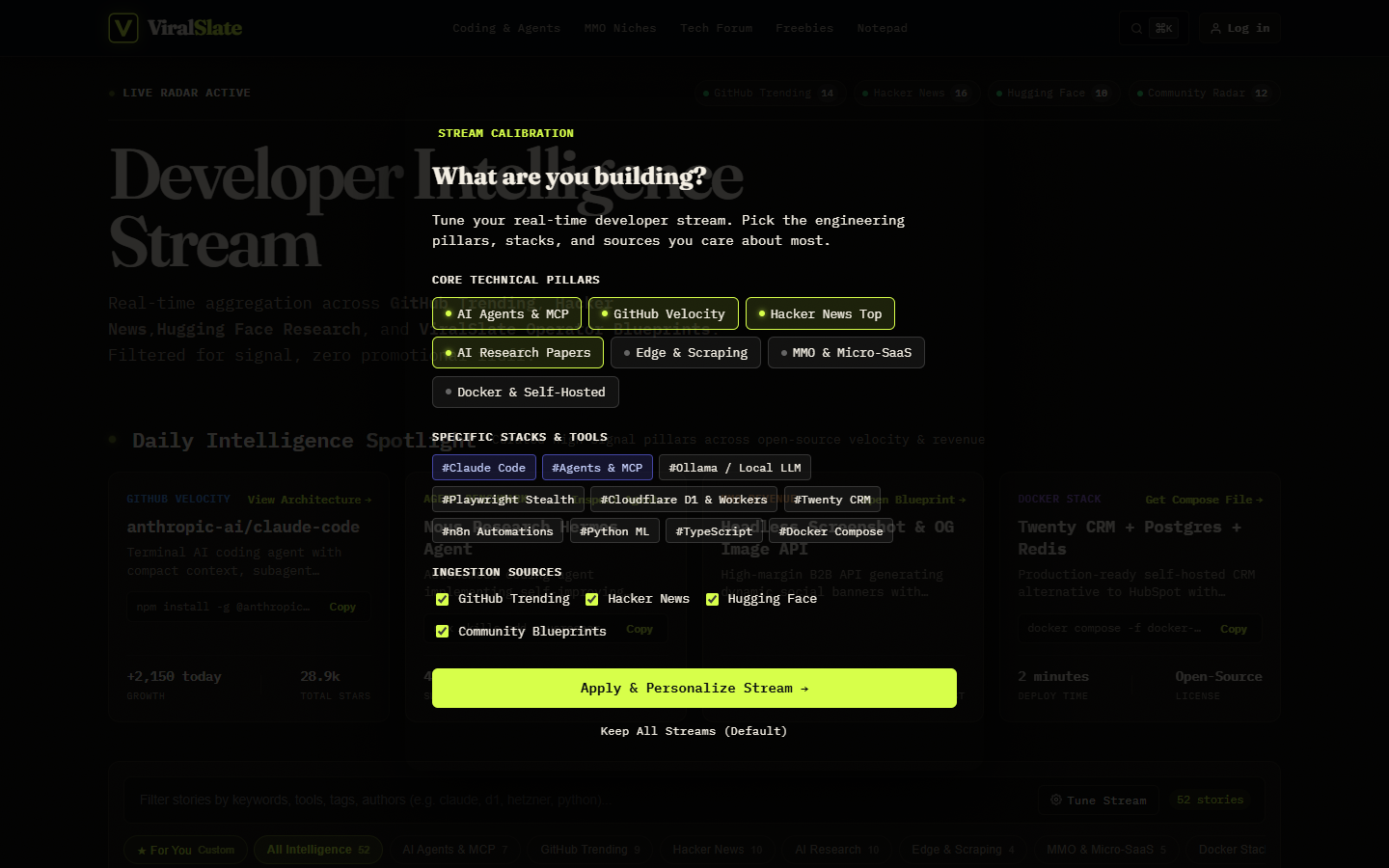
Task: Select the #Ollama / Local LLM tag
Action: click(735, 468)
